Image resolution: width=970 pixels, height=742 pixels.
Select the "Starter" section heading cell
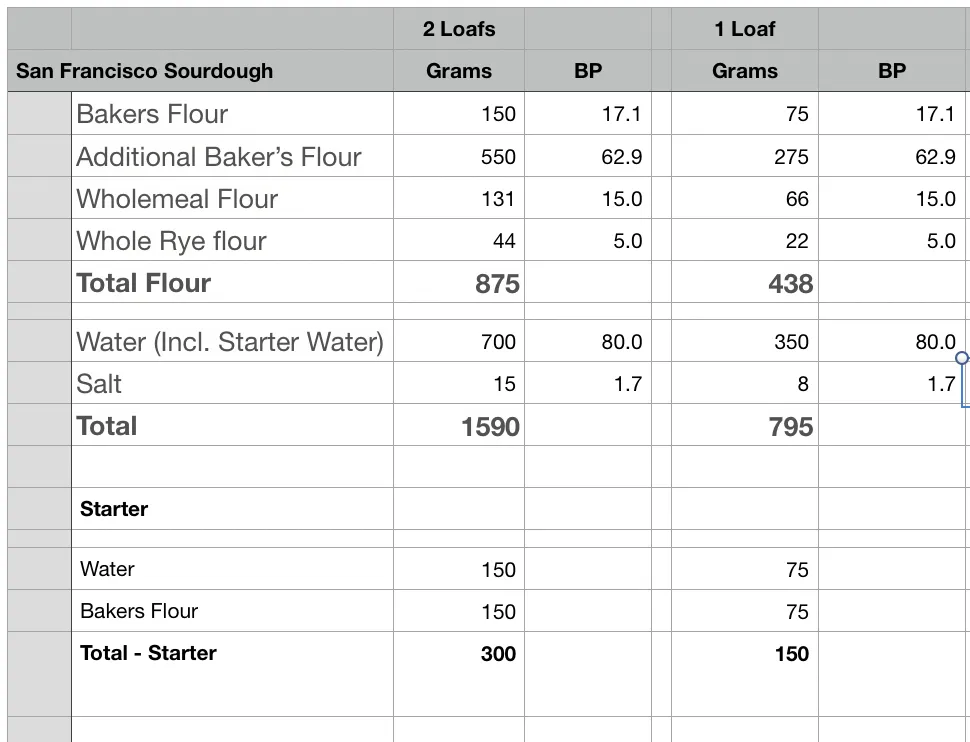(x=114, y=509)
